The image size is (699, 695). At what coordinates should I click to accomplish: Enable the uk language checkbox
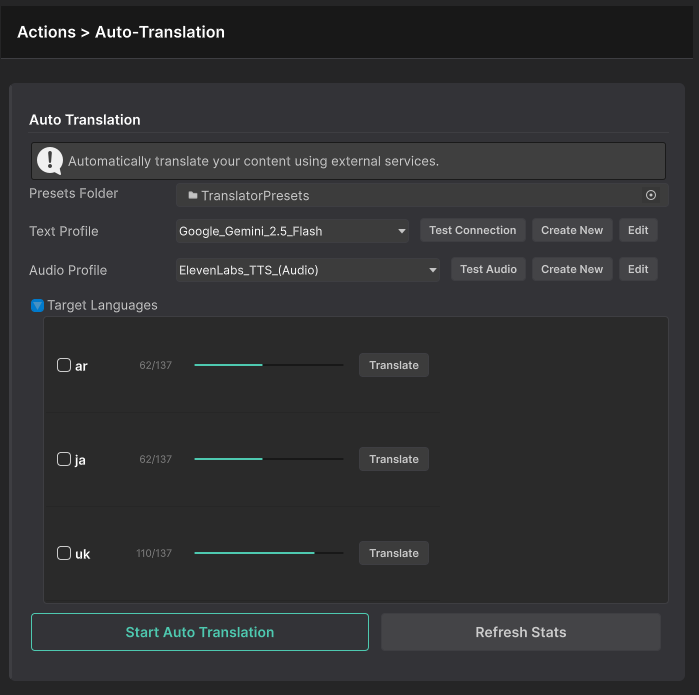point(64,553)
